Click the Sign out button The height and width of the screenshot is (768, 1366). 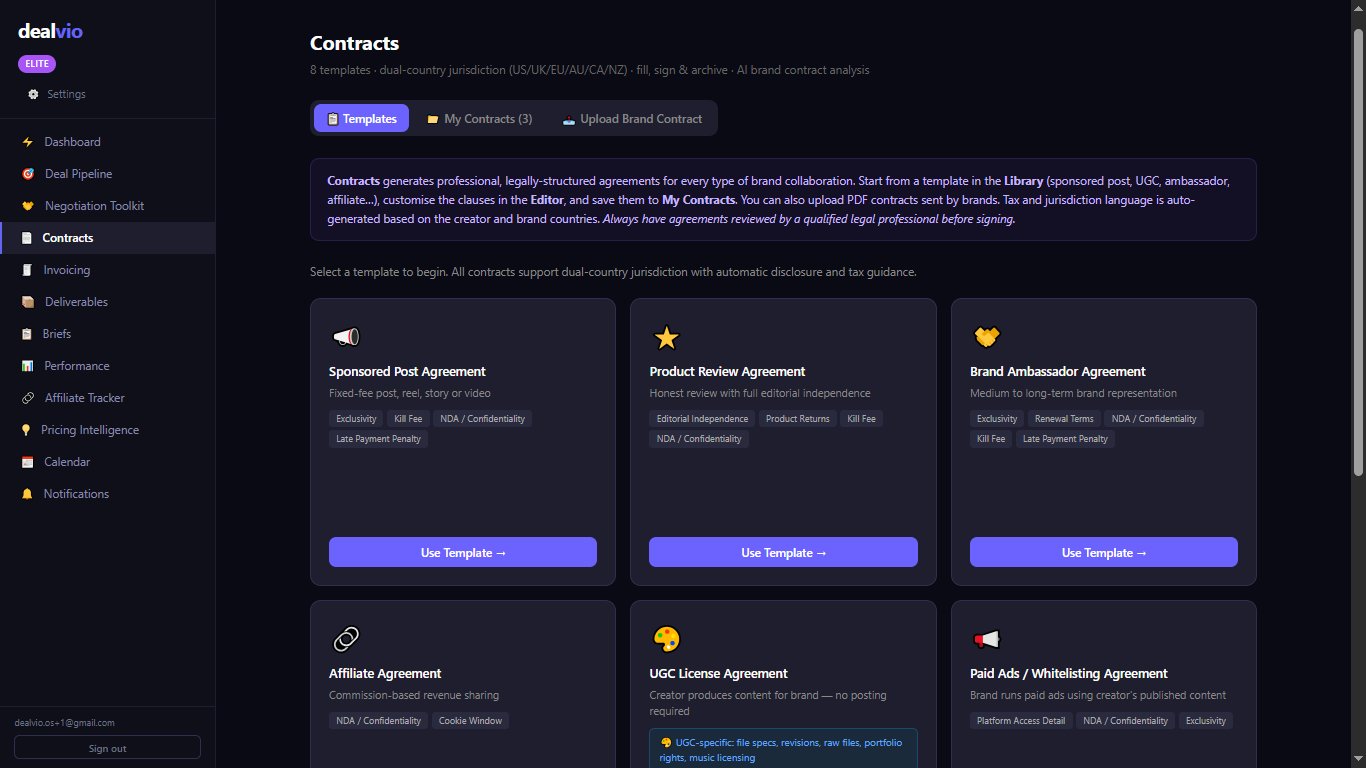point(107,747)
